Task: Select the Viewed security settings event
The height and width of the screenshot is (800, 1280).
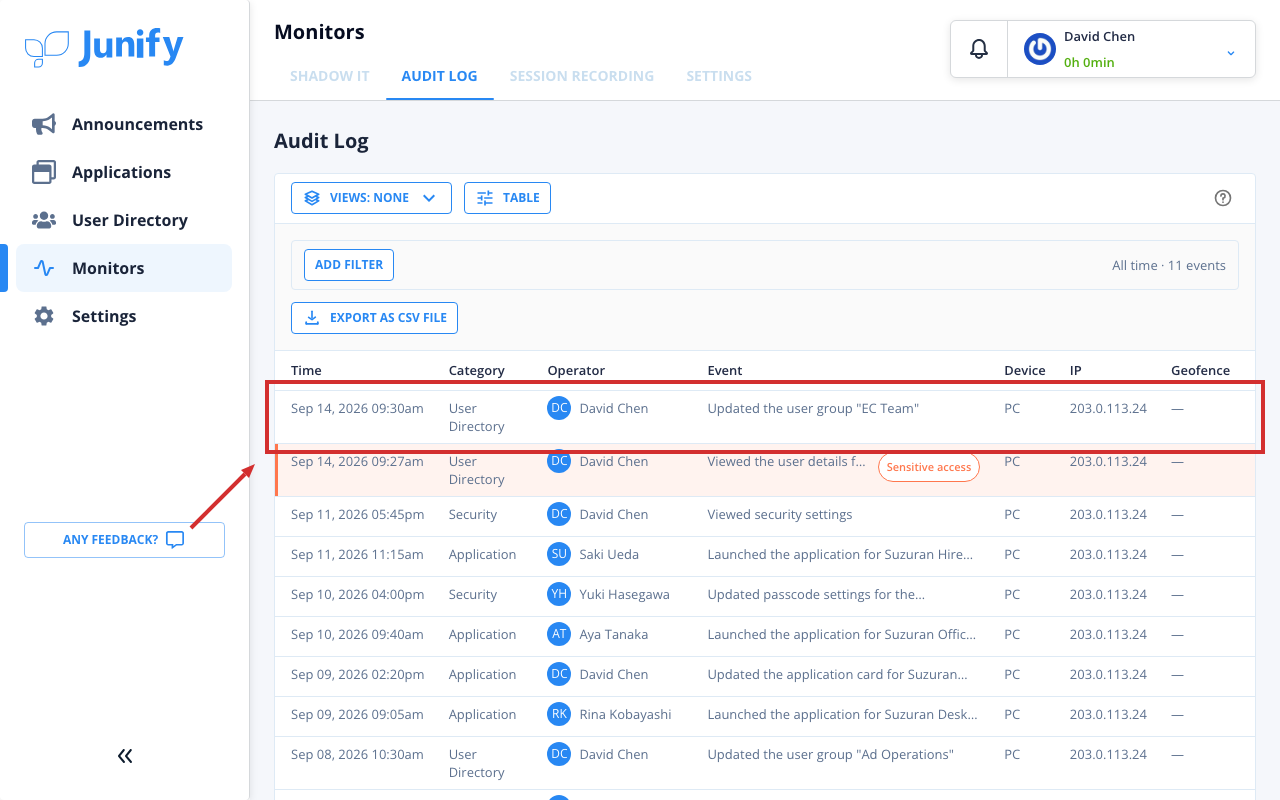Action: coord(780,514)
